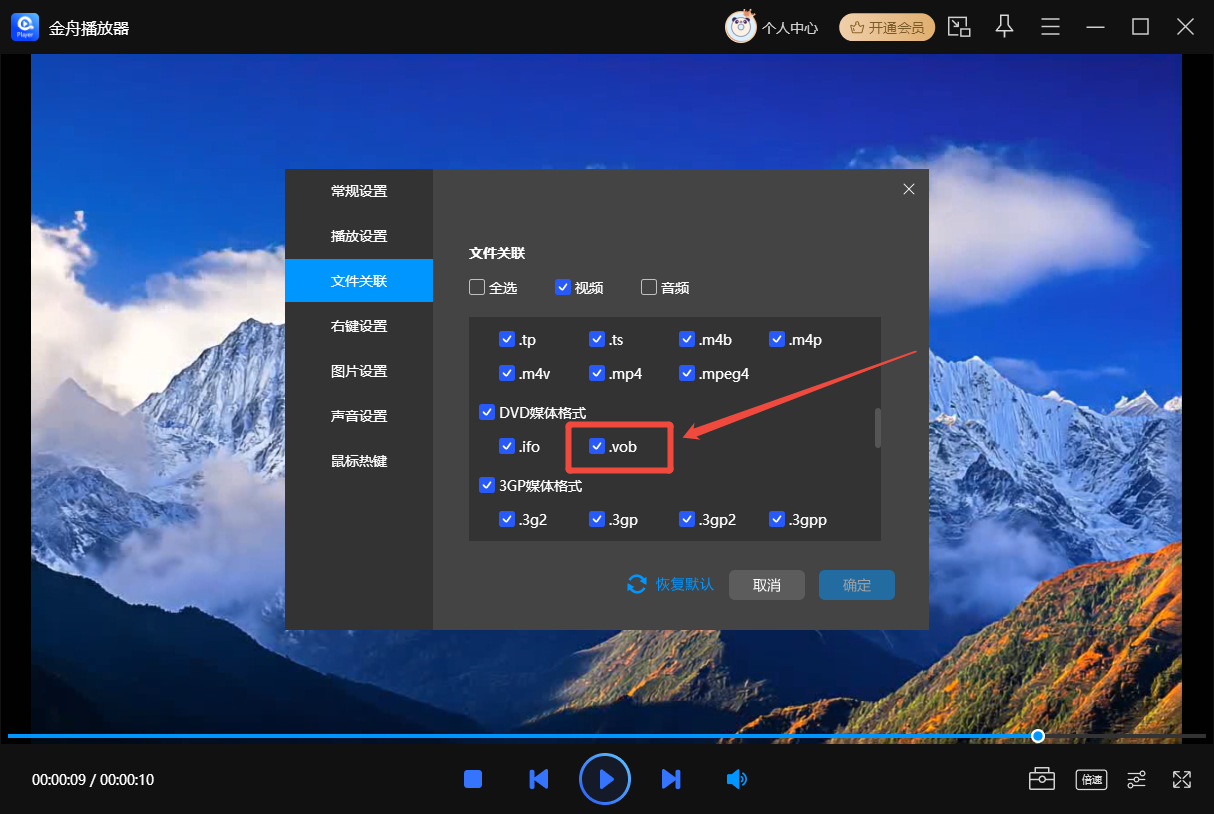Open the 鼠标热键 tab

pos(359,461)
